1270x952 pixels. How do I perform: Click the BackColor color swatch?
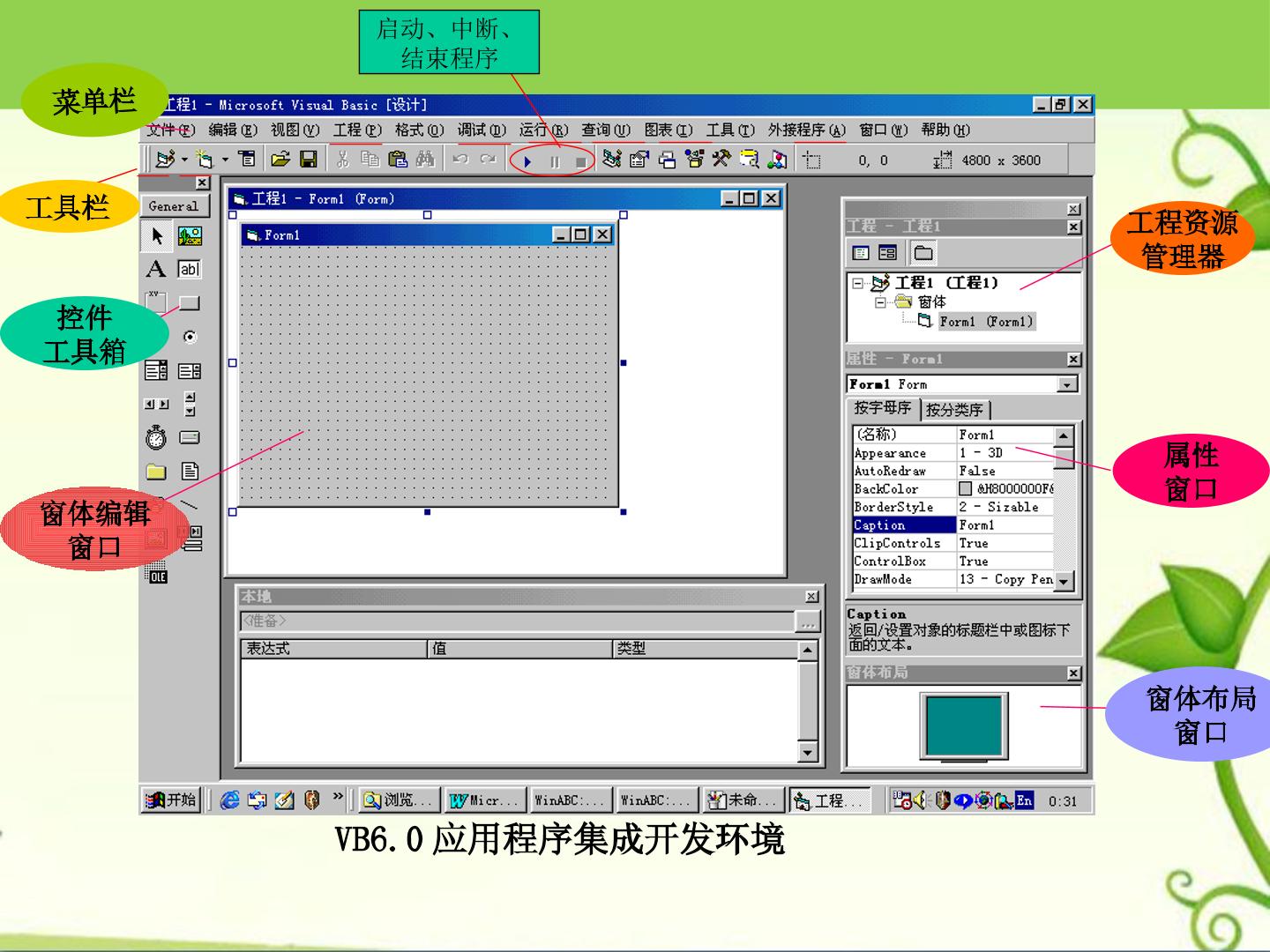(x=966, y=489)
